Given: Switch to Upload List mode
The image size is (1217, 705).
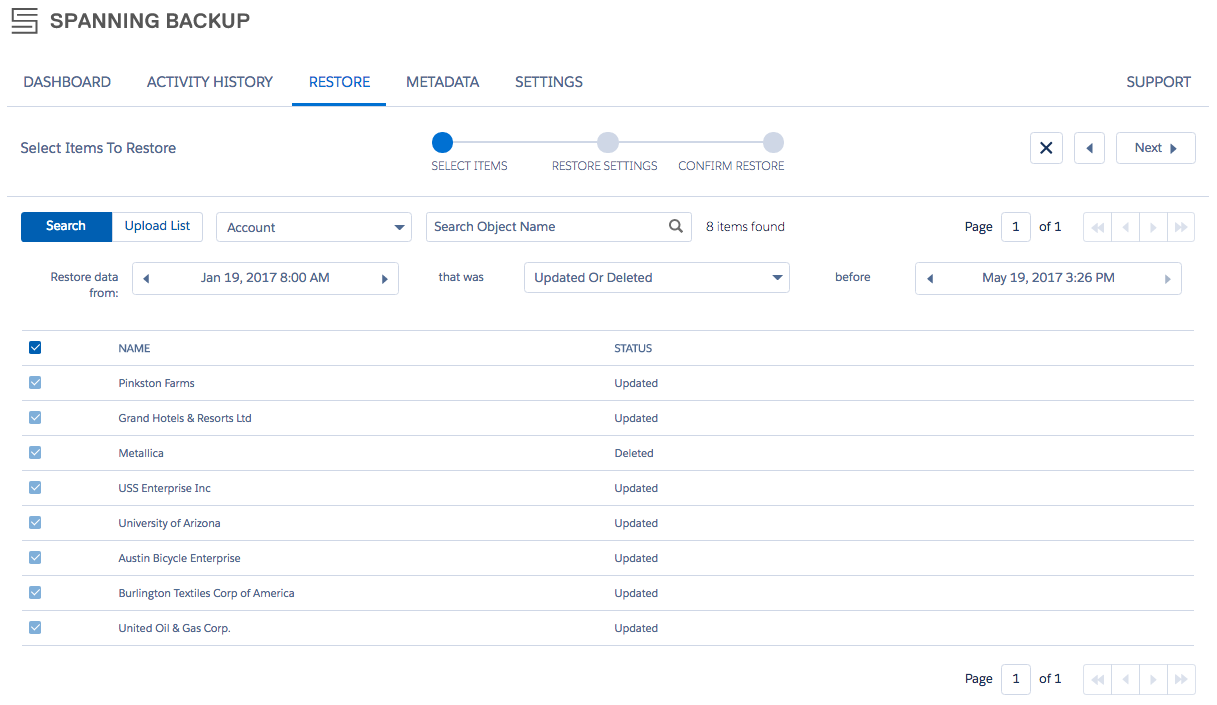Looking at the screenshot, I should (157, 227).
